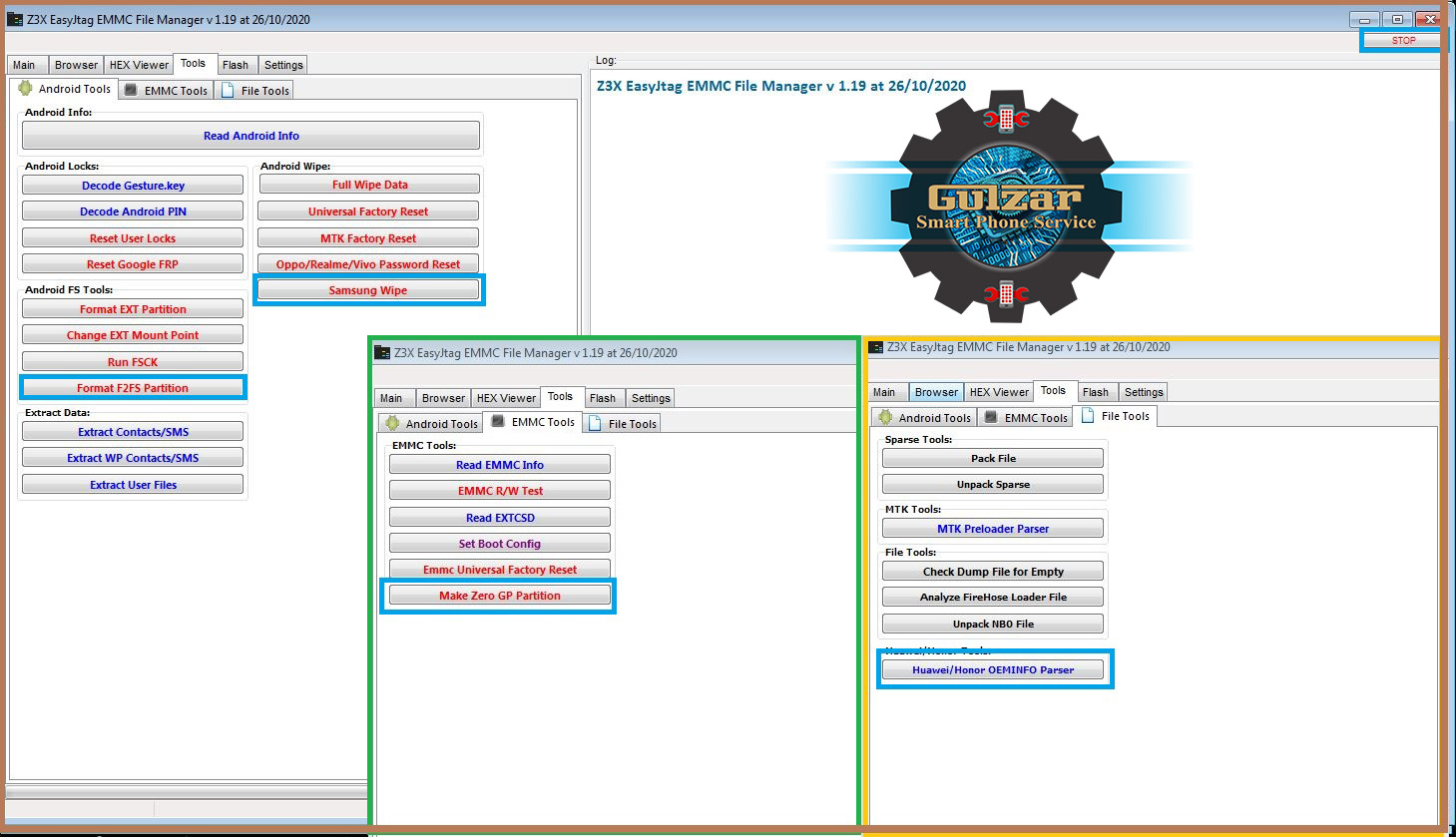Click Huawei/Honor OEMINFO Parser button
This screenshot has height=837, width=1456.
pos(993,670)
